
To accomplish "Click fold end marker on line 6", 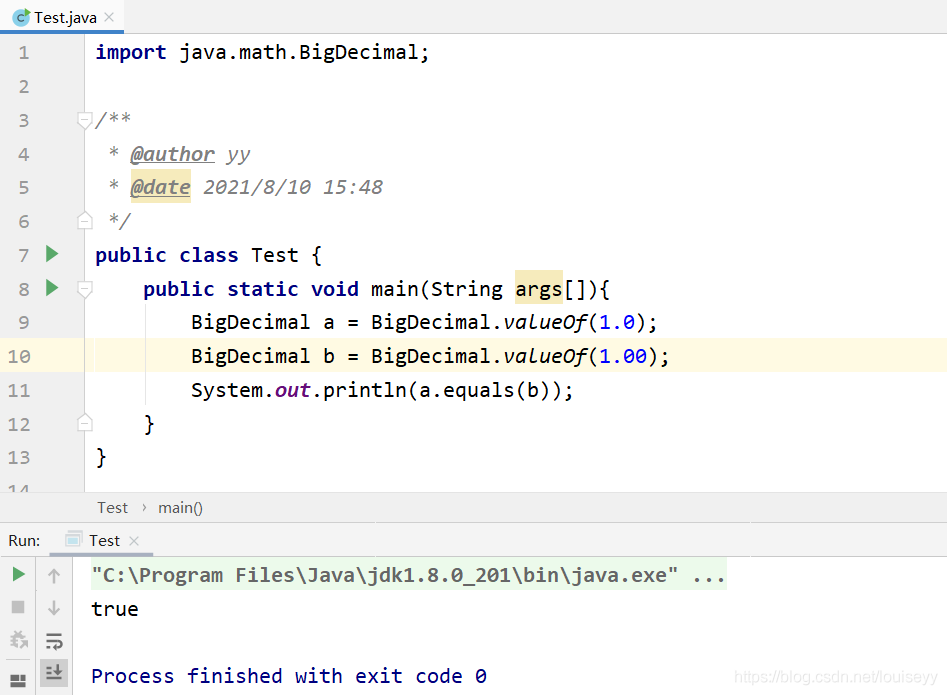I will click(85, 220).
